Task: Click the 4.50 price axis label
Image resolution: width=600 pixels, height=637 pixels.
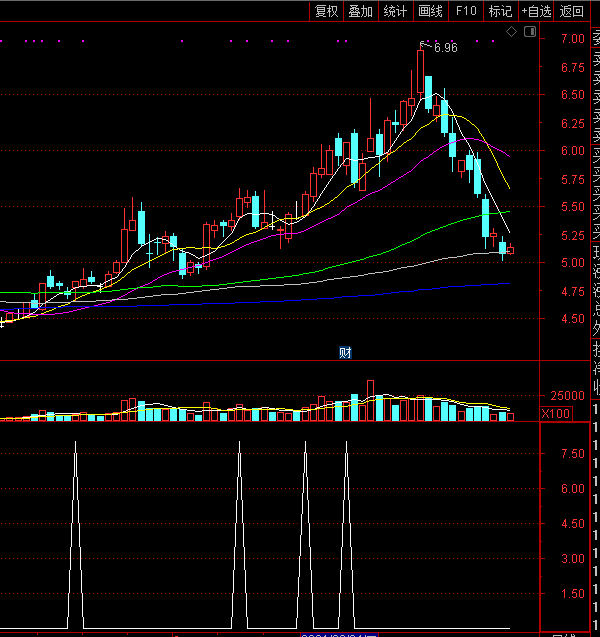Action: (573, 318)
